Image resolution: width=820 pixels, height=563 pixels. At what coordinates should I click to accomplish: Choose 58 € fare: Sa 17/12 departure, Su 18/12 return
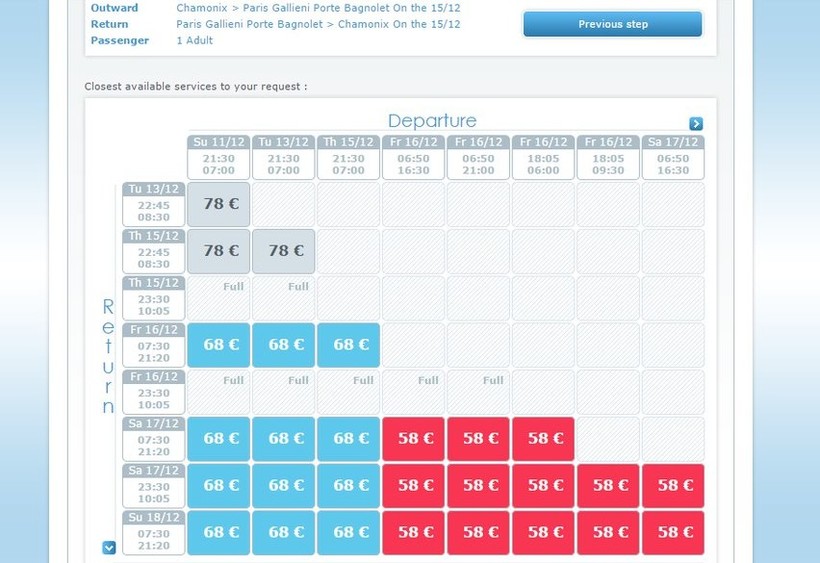[x=673, y=533]
